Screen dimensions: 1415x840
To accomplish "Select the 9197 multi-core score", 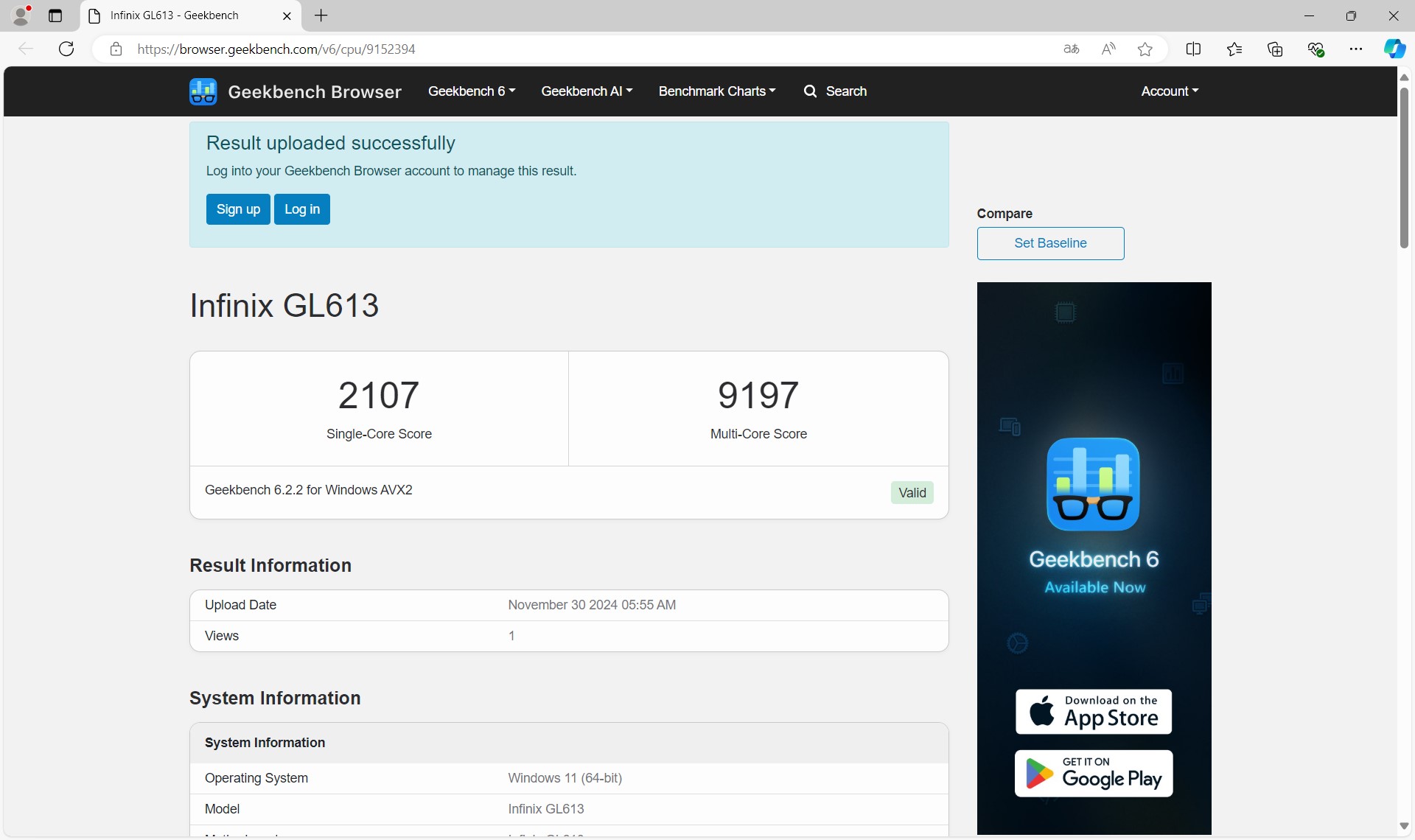I will coord(758,395).
